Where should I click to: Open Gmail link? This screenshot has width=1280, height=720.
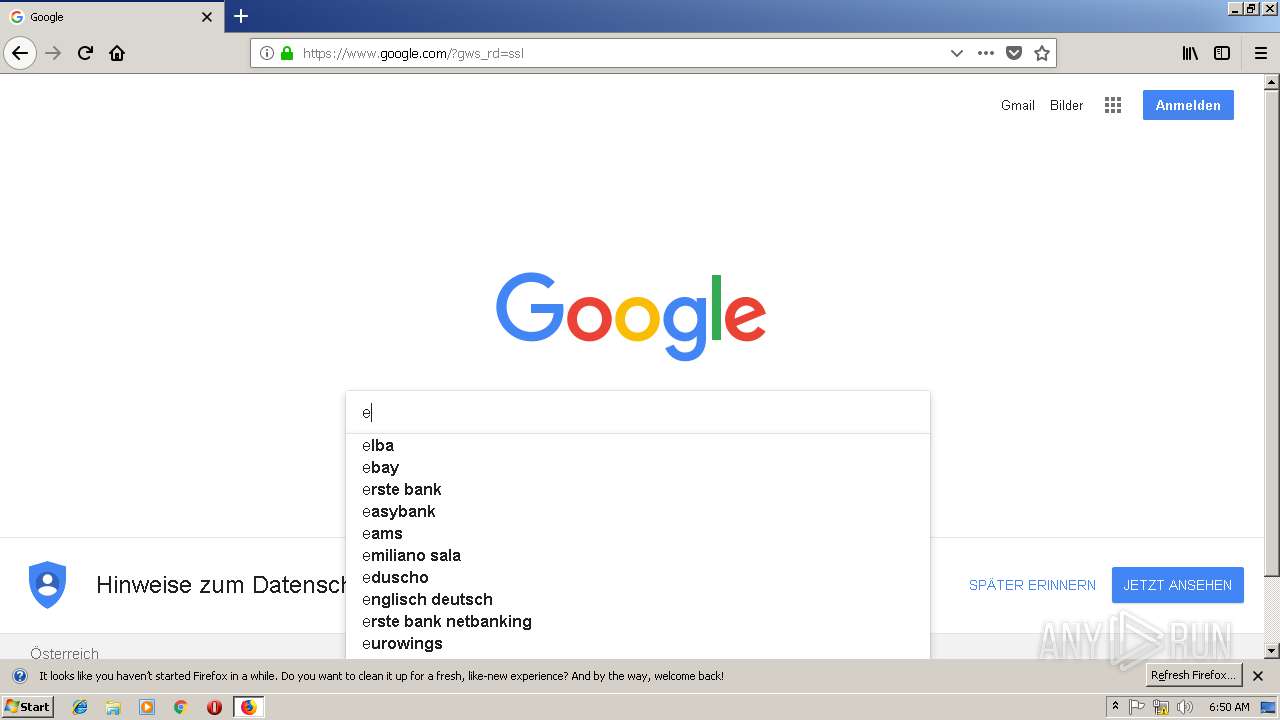coord(1017,105)
